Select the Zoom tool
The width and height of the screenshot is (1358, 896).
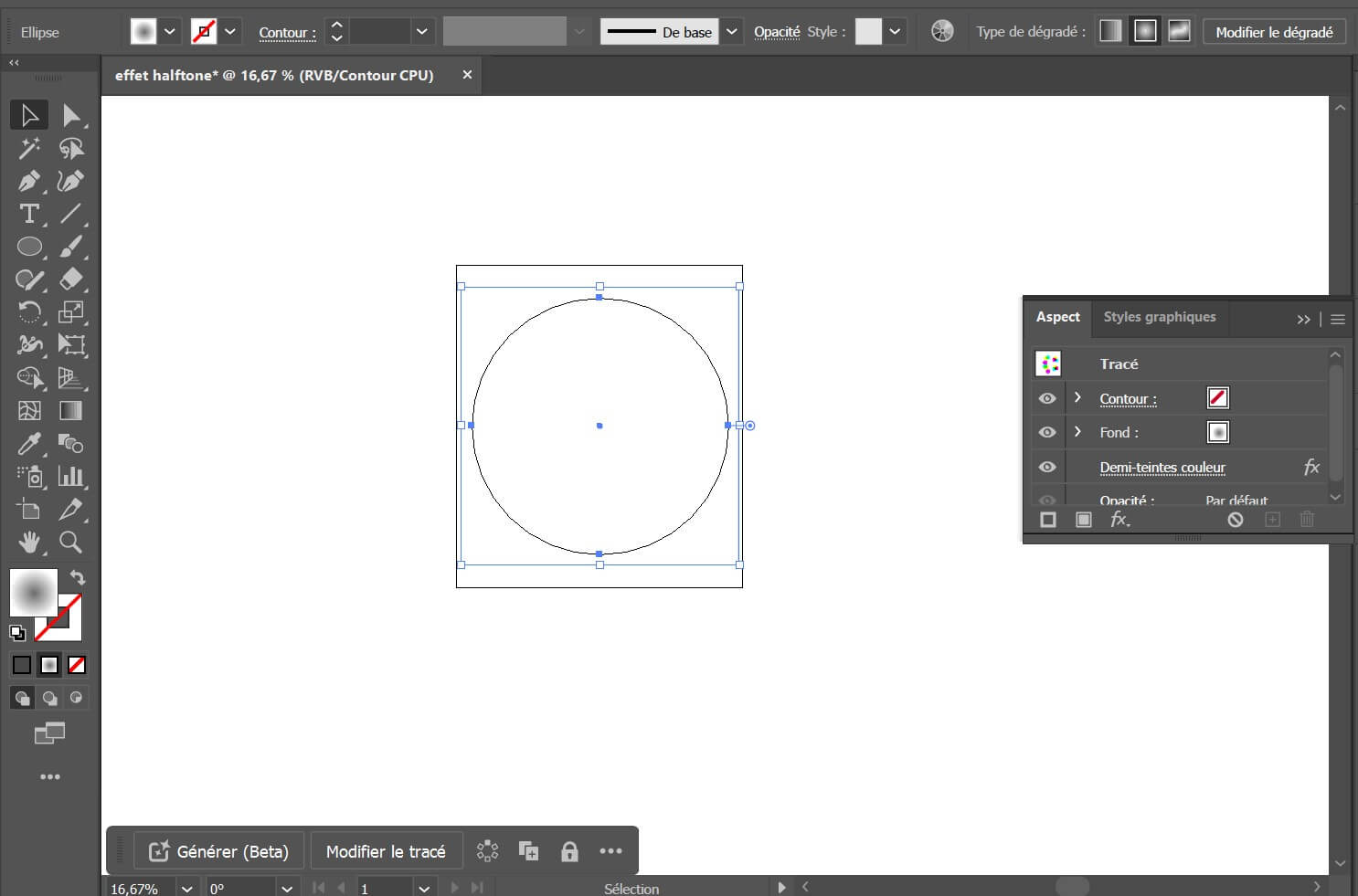[x=71, y=543]
